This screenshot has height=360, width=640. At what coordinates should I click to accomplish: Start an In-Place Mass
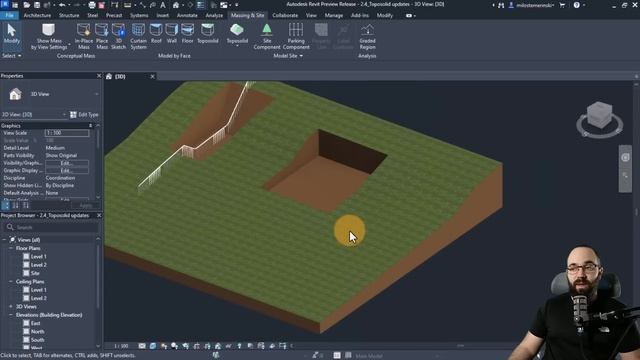pyautogui.click(x=84, y=36)
